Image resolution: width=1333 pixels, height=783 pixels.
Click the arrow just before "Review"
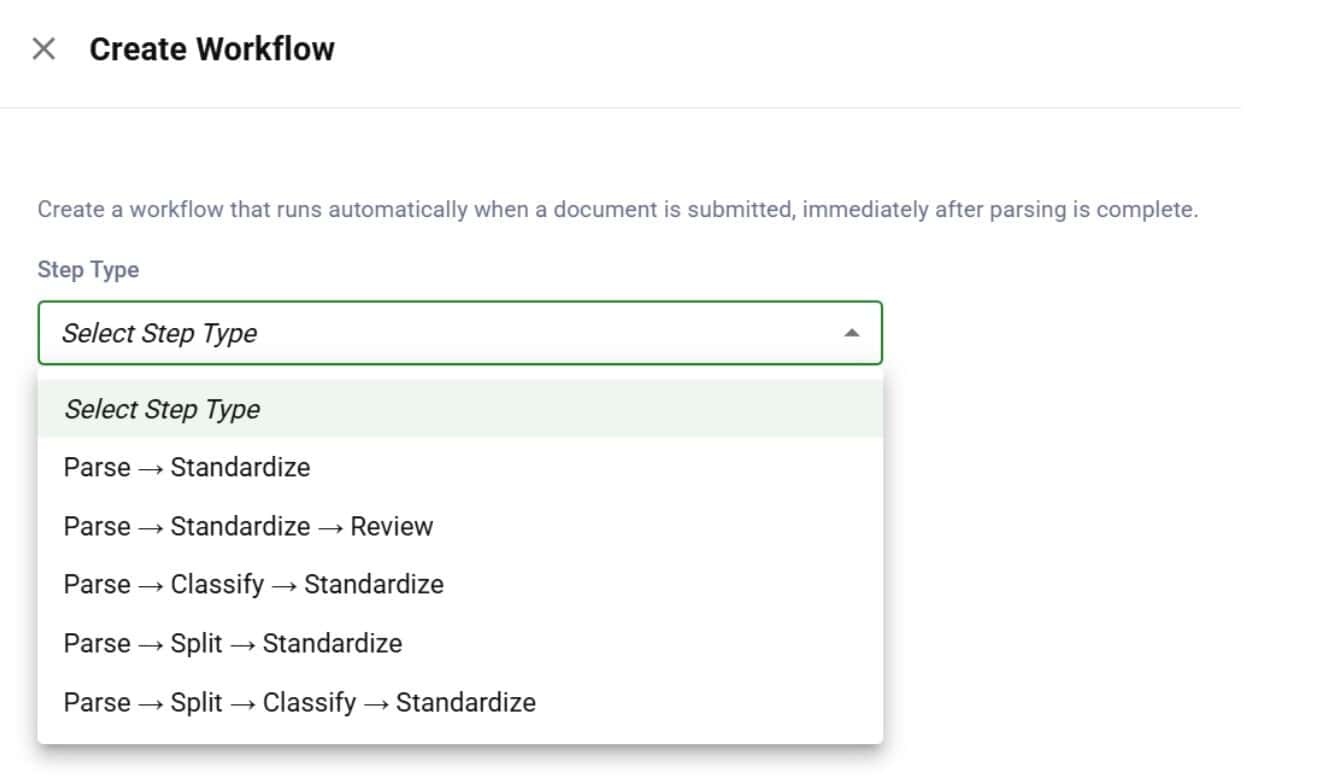pos(330,526)
